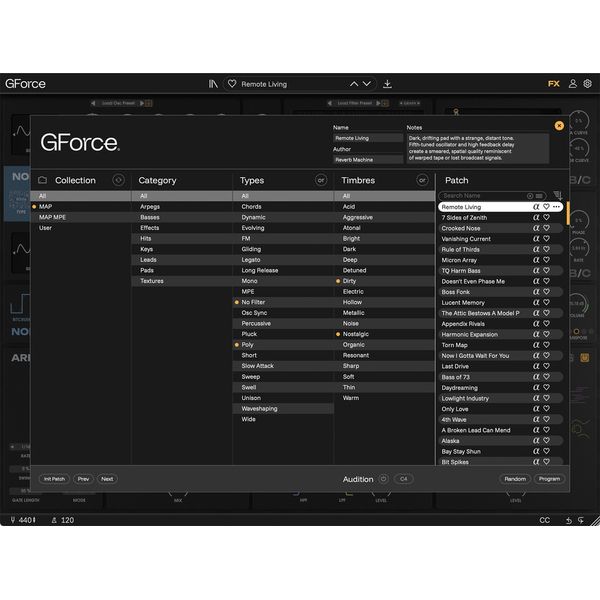The height and width of the screenshot is (600, 600).
Task: Toggle the Audition power button
Action: 383,479
